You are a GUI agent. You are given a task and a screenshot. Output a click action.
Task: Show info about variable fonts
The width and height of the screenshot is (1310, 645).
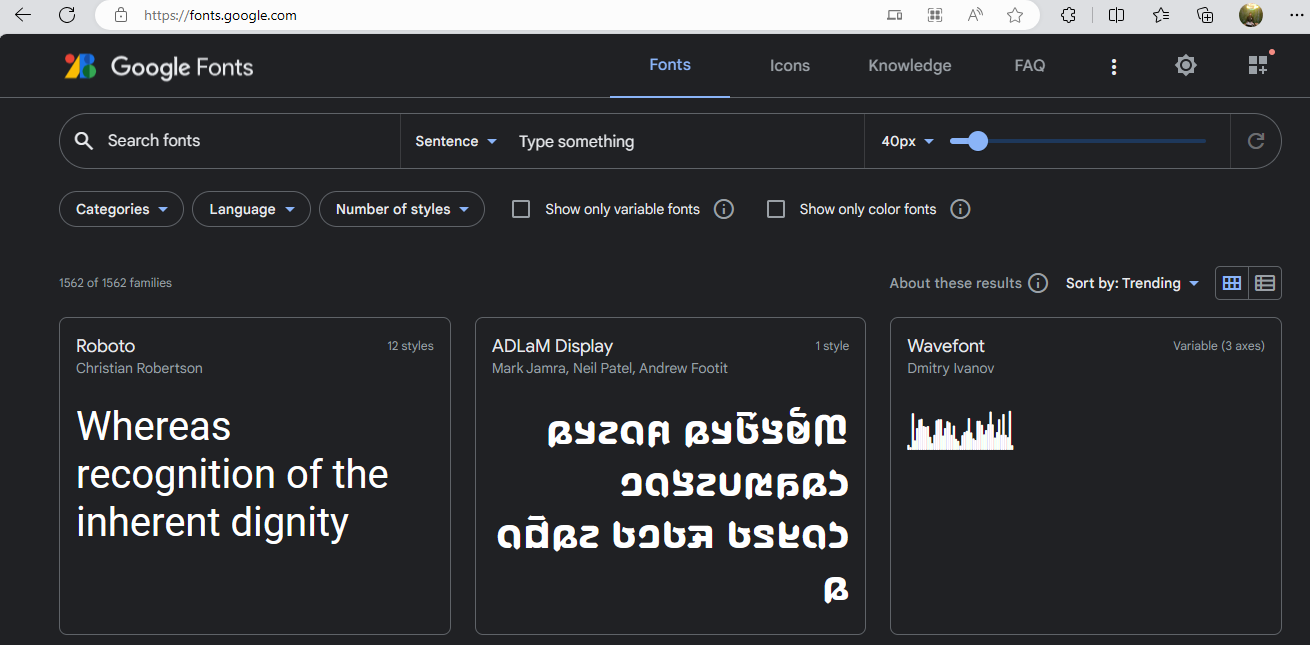pos(724,209)
